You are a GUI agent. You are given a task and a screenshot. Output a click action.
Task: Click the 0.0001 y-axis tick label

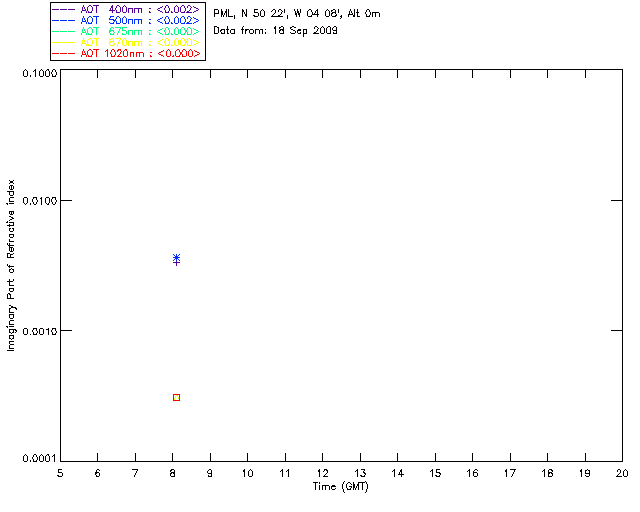pyautogui.click(x=40, y=459)
